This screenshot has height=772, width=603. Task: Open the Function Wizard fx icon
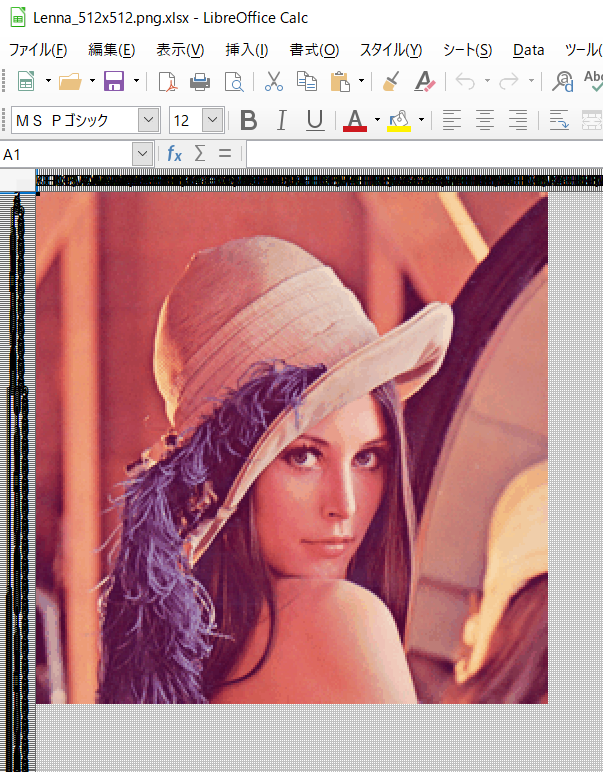[174, 154]
